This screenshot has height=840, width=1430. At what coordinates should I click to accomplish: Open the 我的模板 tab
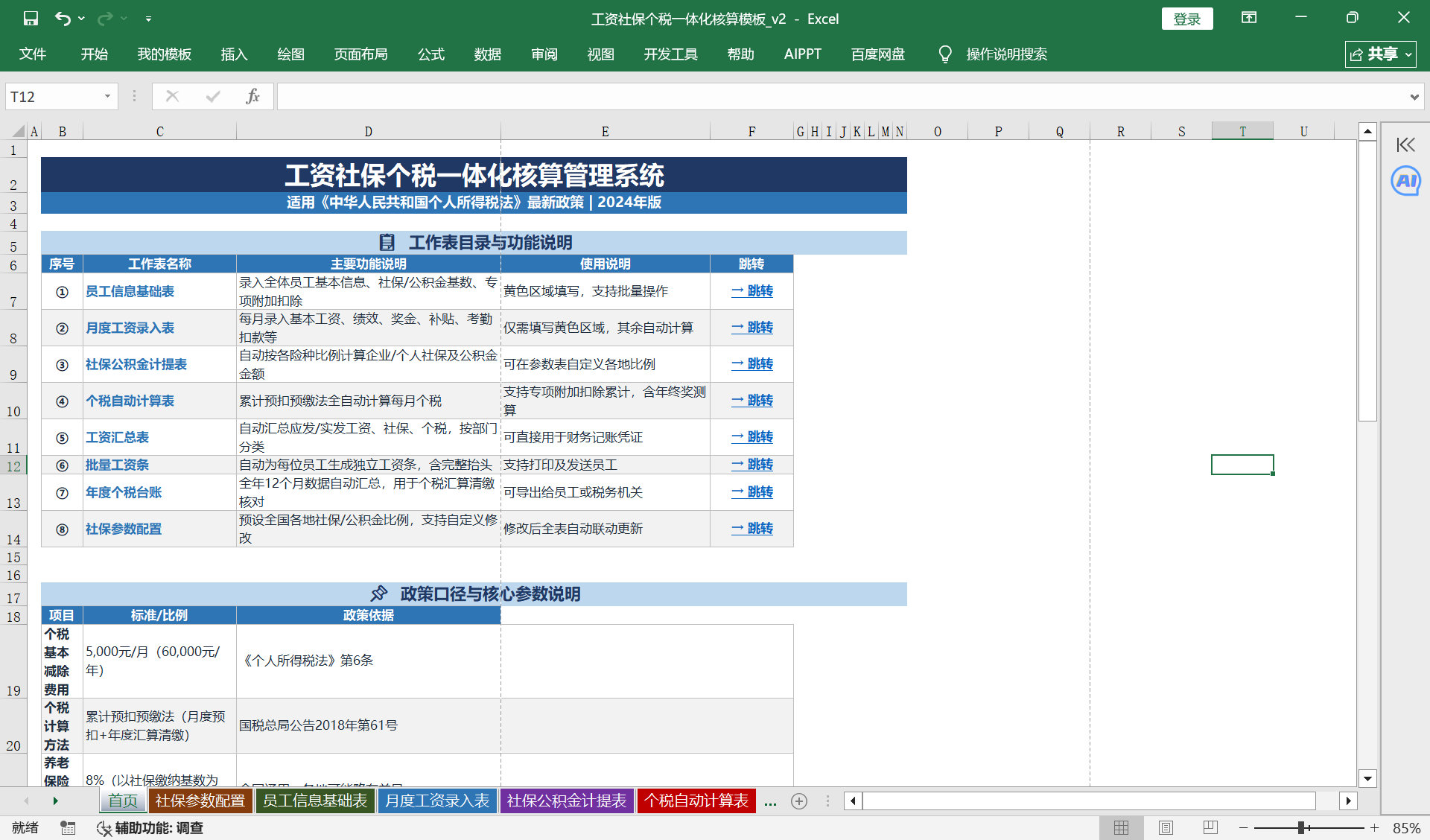coord(165,54)
